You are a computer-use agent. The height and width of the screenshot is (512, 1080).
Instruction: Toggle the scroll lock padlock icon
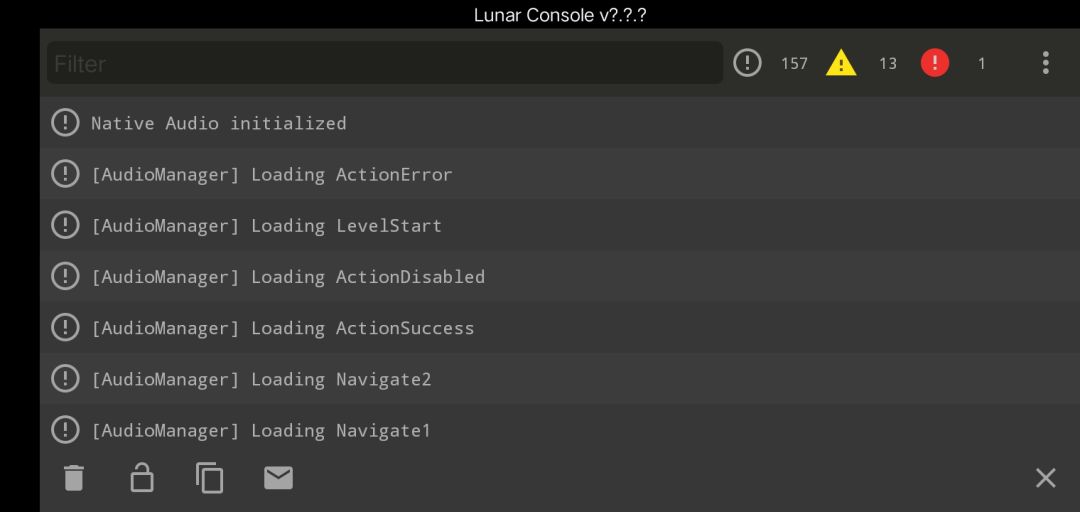(142, 477)
